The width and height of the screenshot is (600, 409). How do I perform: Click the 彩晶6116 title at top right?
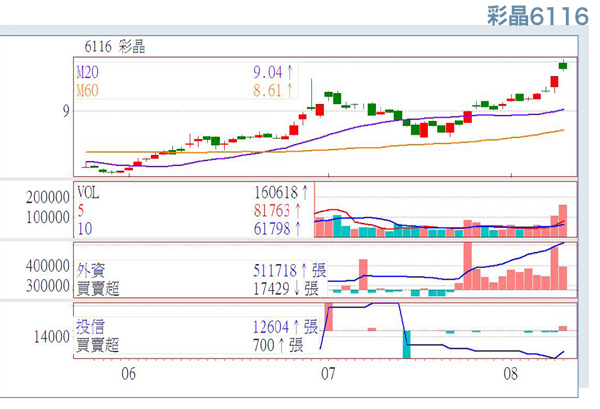537,16
